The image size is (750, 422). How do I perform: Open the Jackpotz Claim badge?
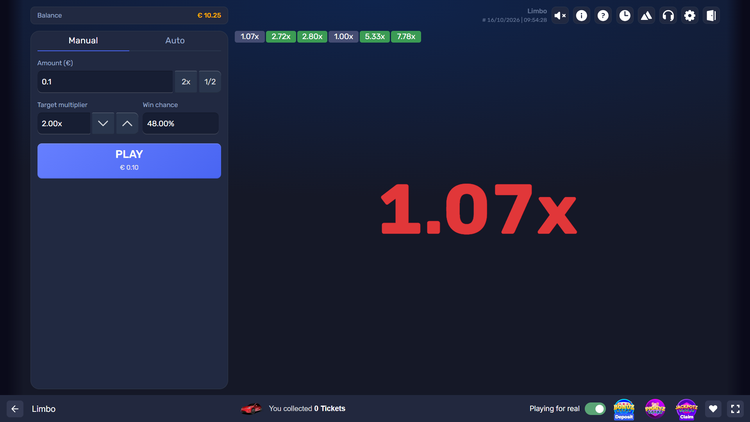pos(686,409)
